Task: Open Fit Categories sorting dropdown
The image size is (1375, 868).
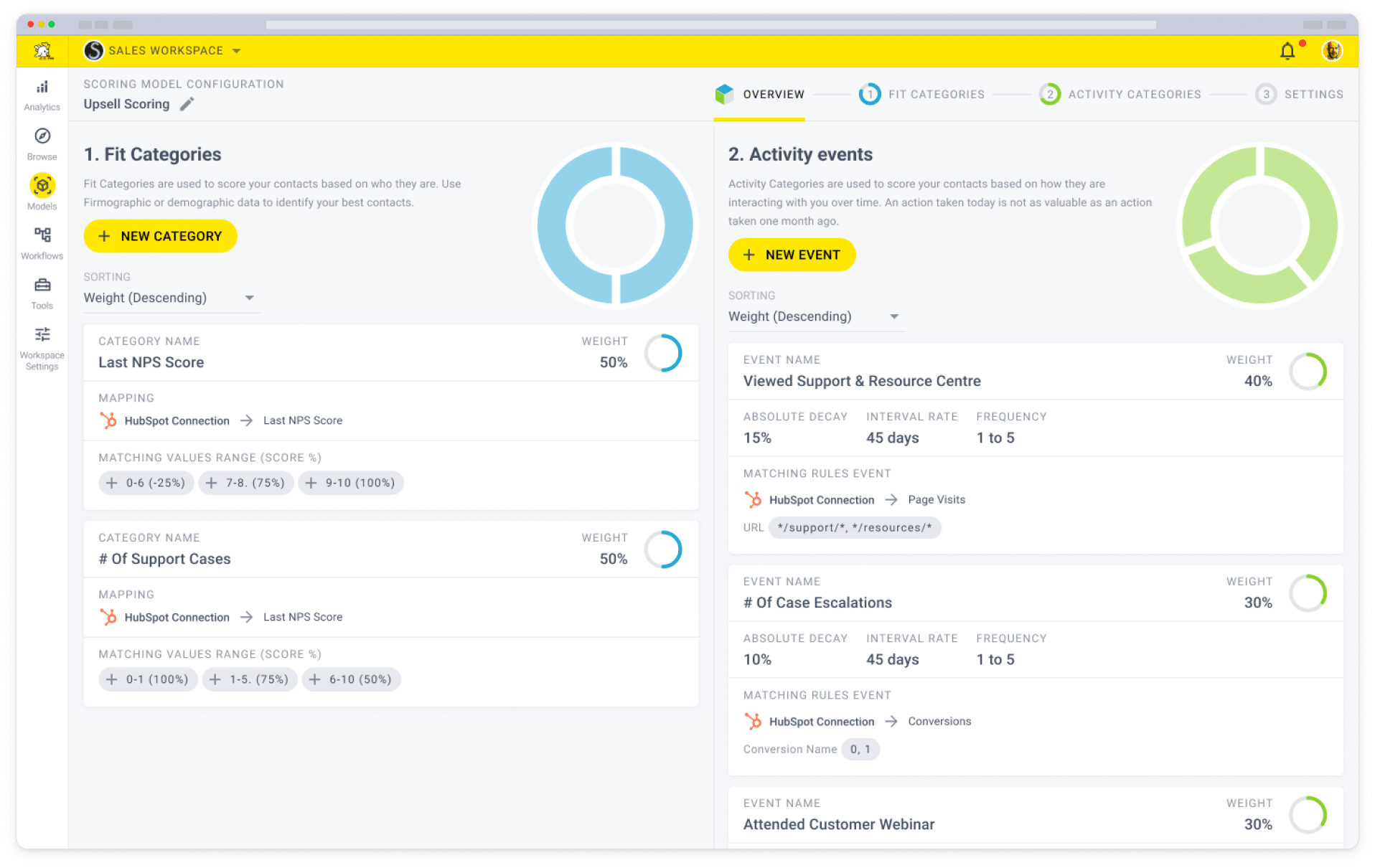Action: point(169,298)
